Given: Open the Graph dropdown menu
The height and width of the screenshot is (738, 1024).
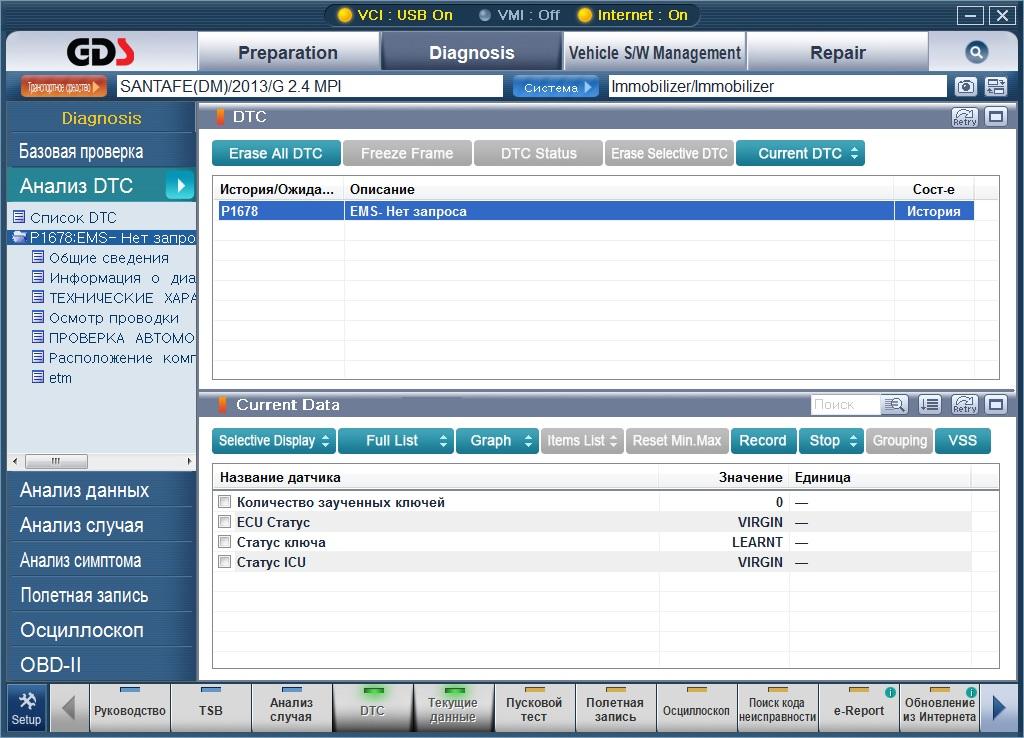Looking at the screenshot, I should [498, 441].
